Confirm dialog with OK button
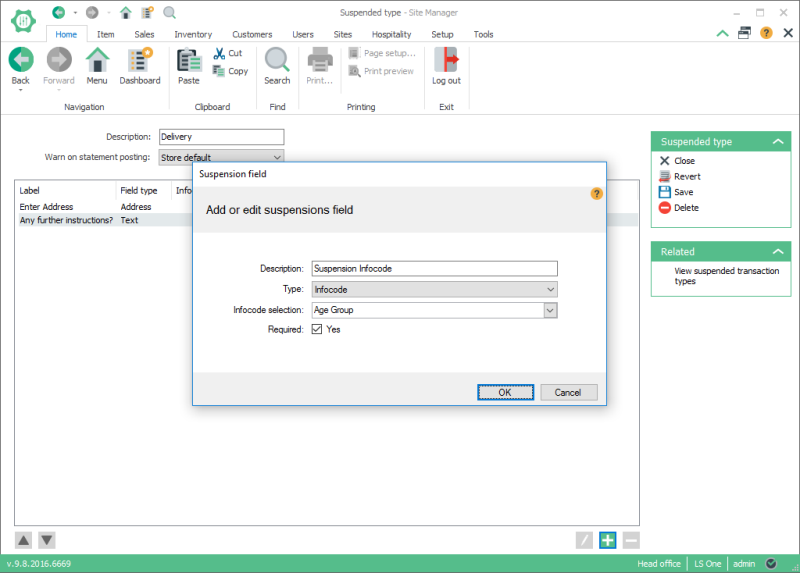The image size is (800, 573). pos(505,392)
